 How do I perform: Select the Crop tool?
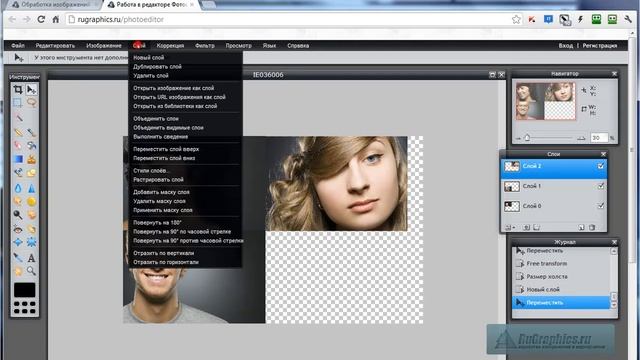click(18, 89)
